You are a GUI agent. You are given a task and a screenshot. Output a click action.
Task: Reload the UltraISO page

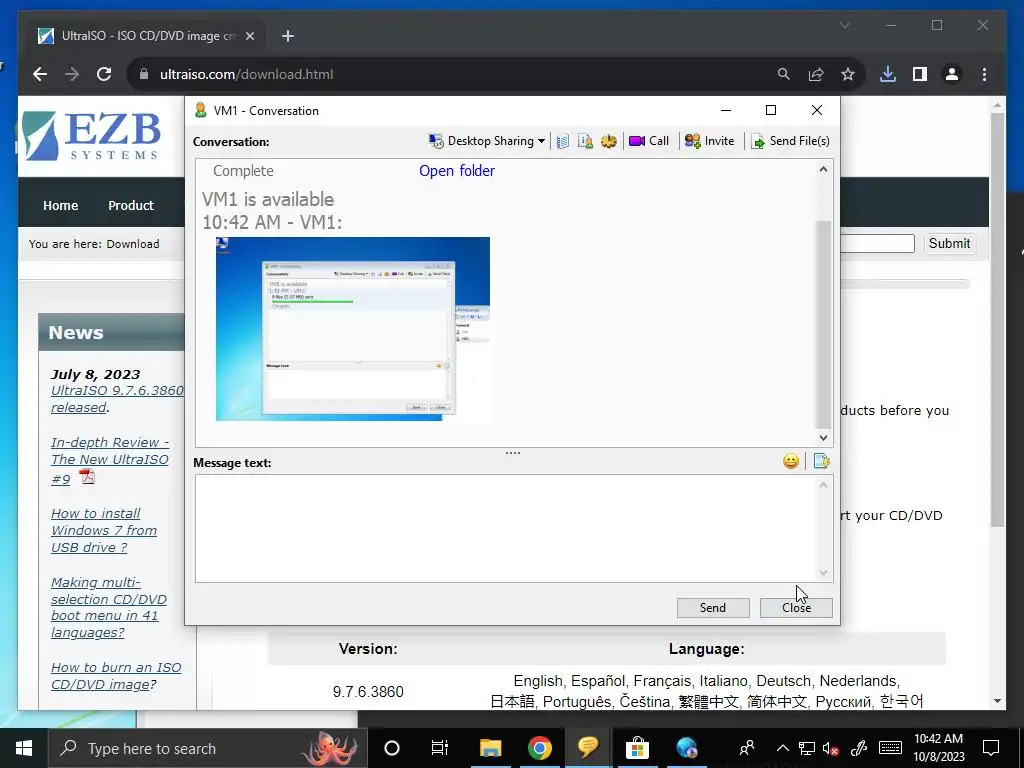[x=104, y=74]
